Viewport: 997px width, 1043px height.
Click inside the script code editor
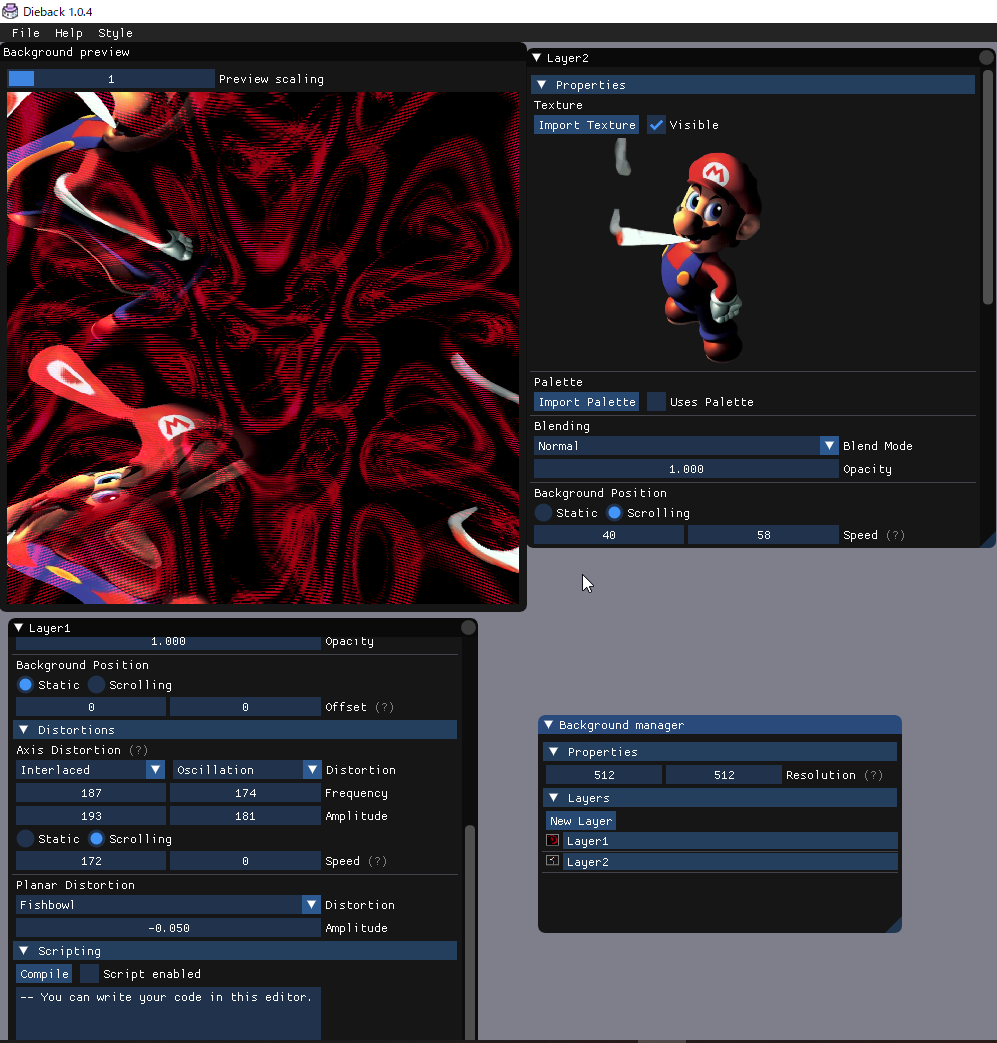point(168,1015)
